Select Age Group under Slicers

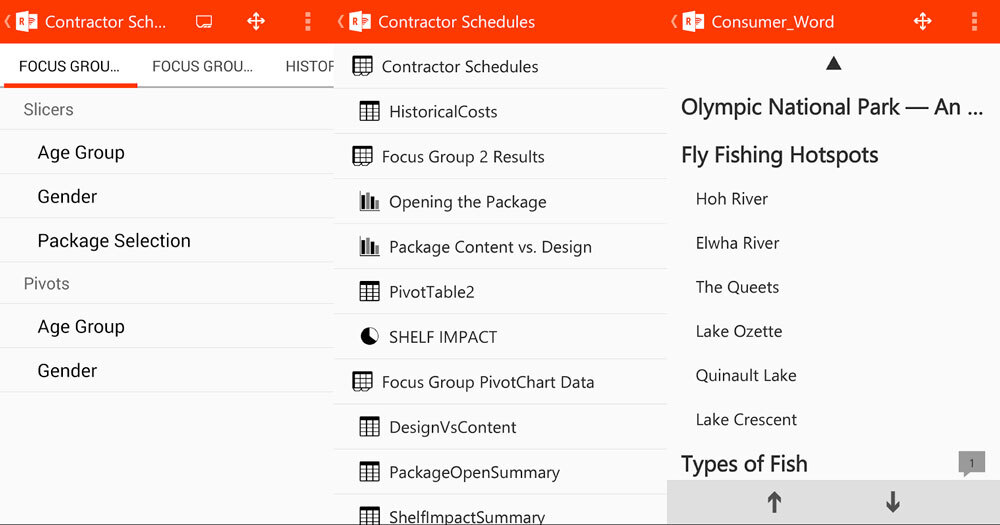[81, 153]
